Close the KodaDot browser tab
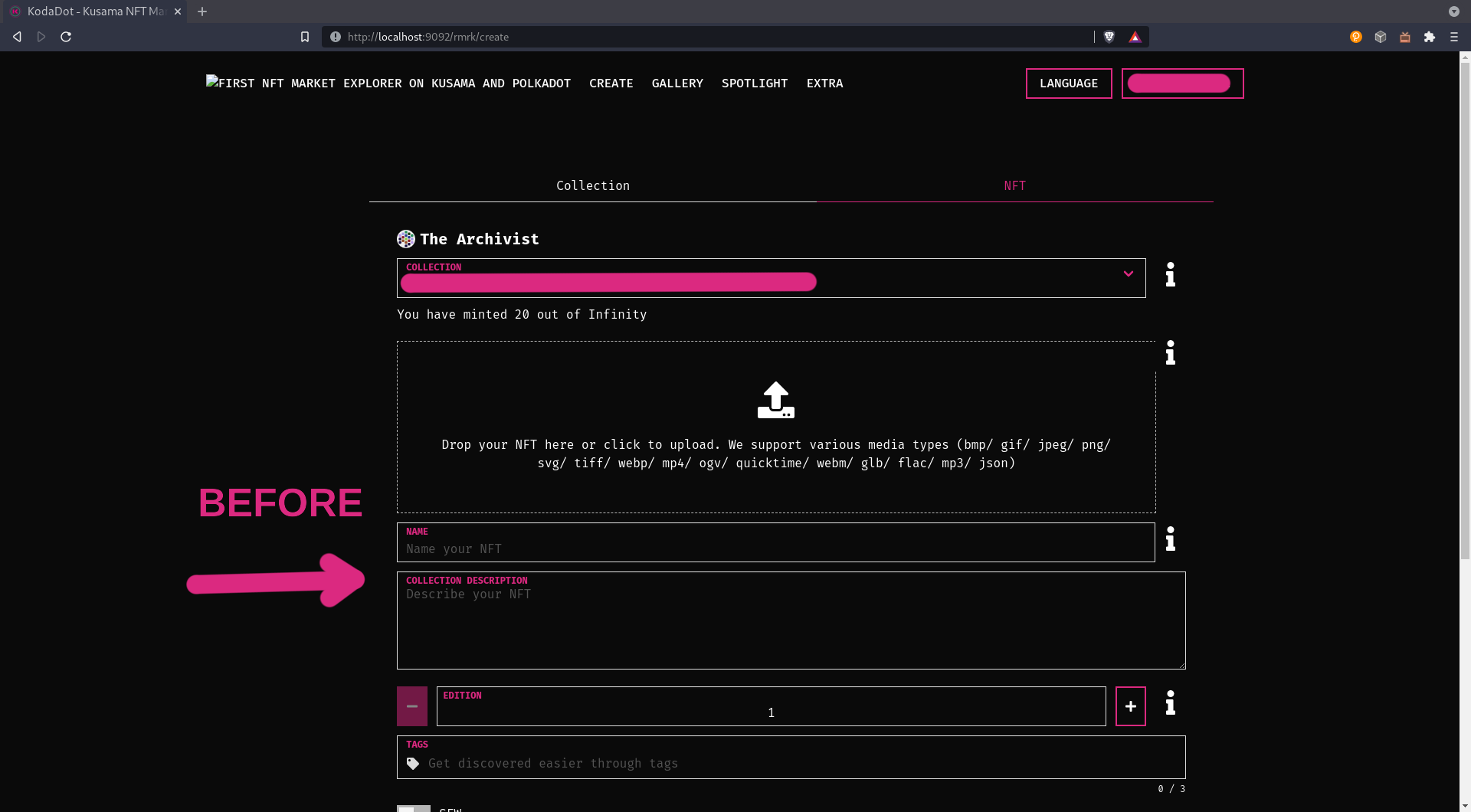This screenshot has width=1471, height=812. tap(178, 11)
